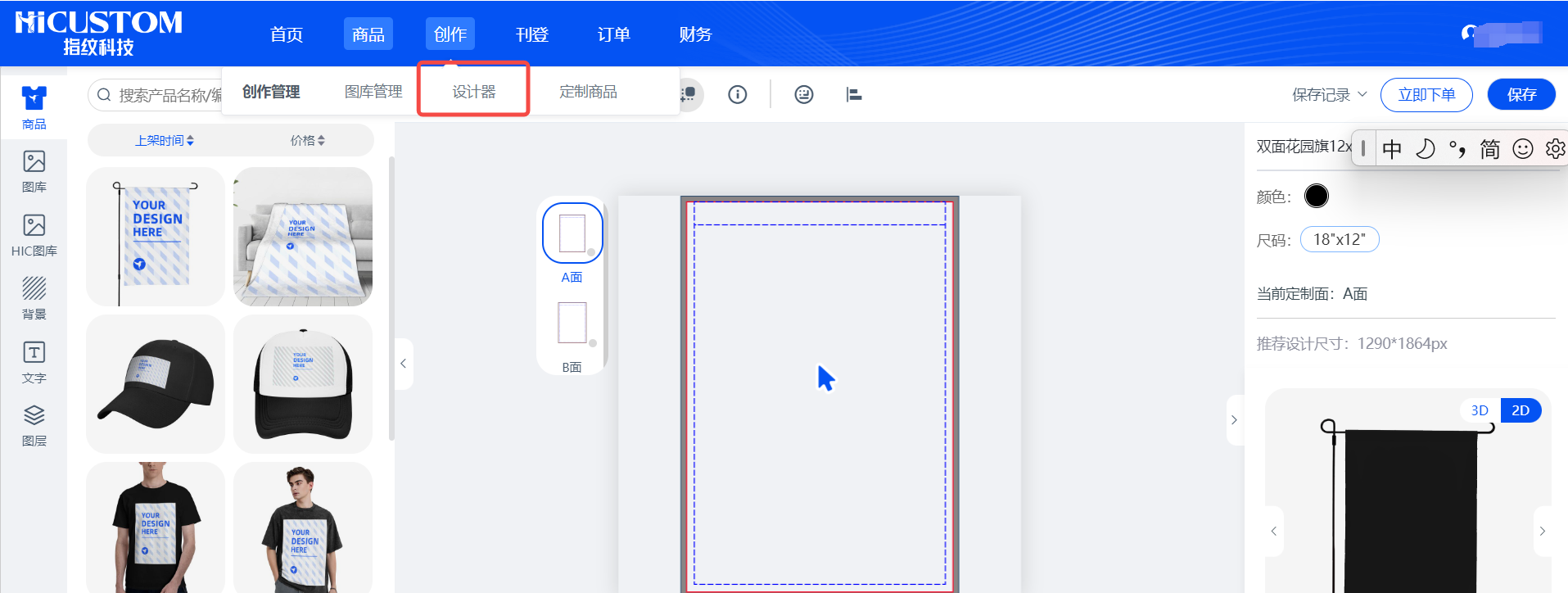
Task: Open the 背景 background panel
Action: 34,298
